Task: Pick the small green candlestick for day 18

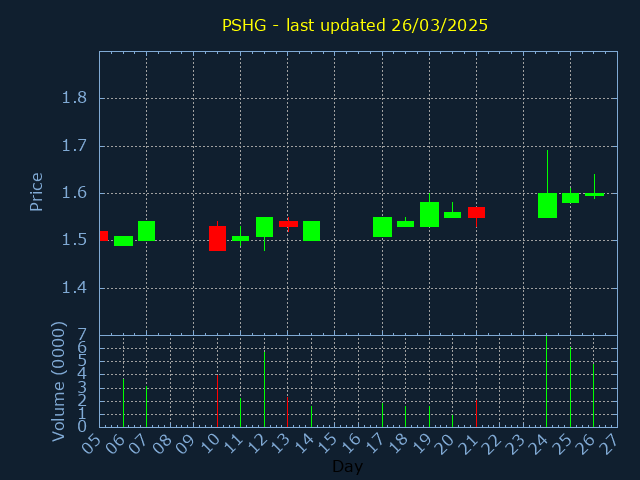Action: coord(405,224)
